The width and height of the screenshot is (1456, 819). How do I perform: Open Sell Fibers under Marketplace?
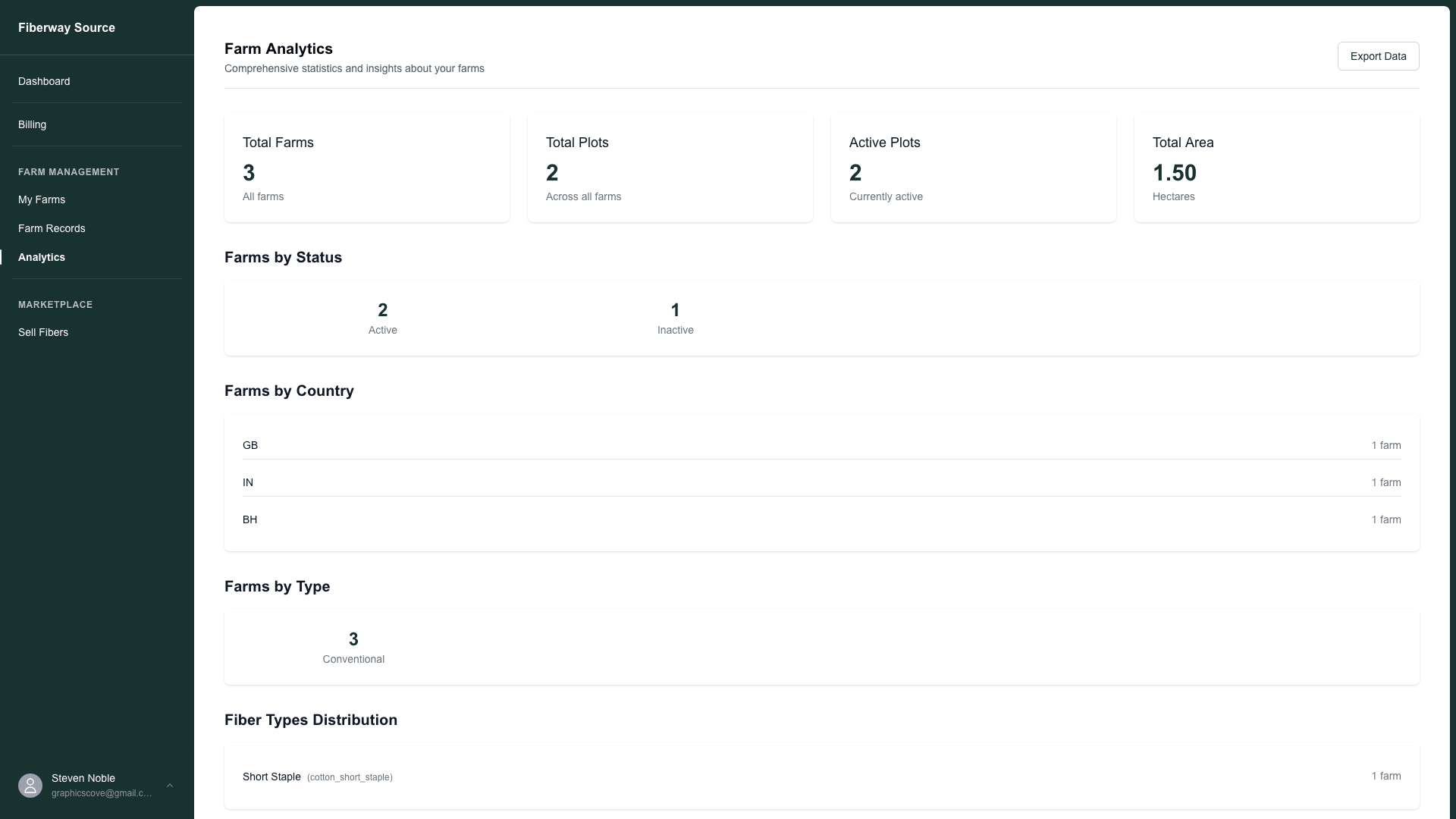click(43, 332)
